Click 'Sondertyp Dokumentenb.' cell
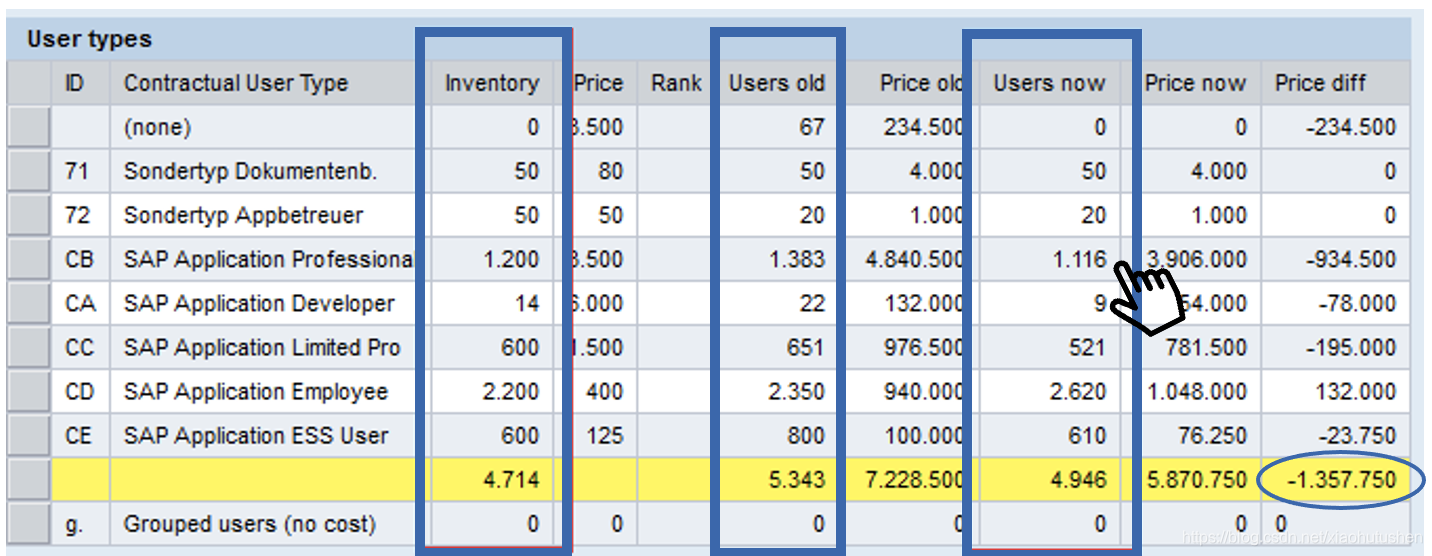 click(x=263, y=171)
